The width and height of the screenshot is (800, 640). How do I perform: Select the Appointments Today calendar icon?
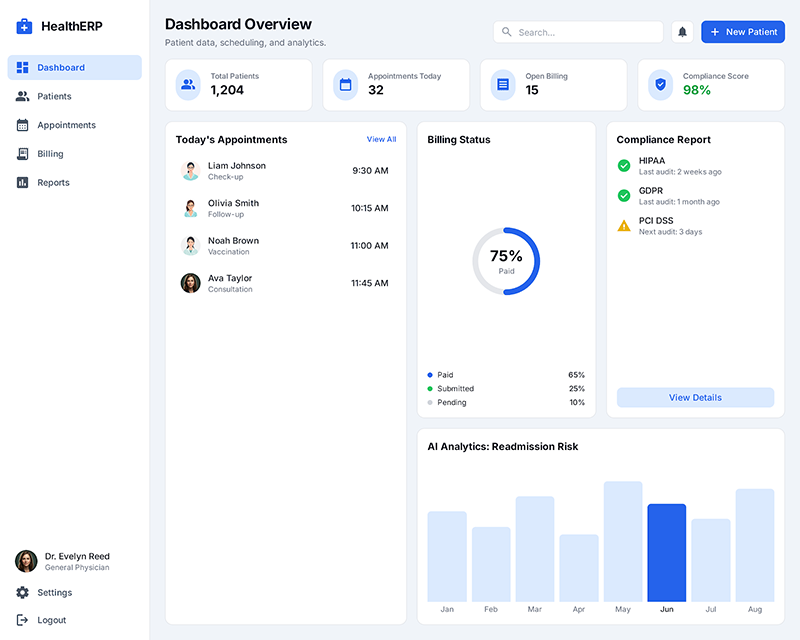point(345,85)
